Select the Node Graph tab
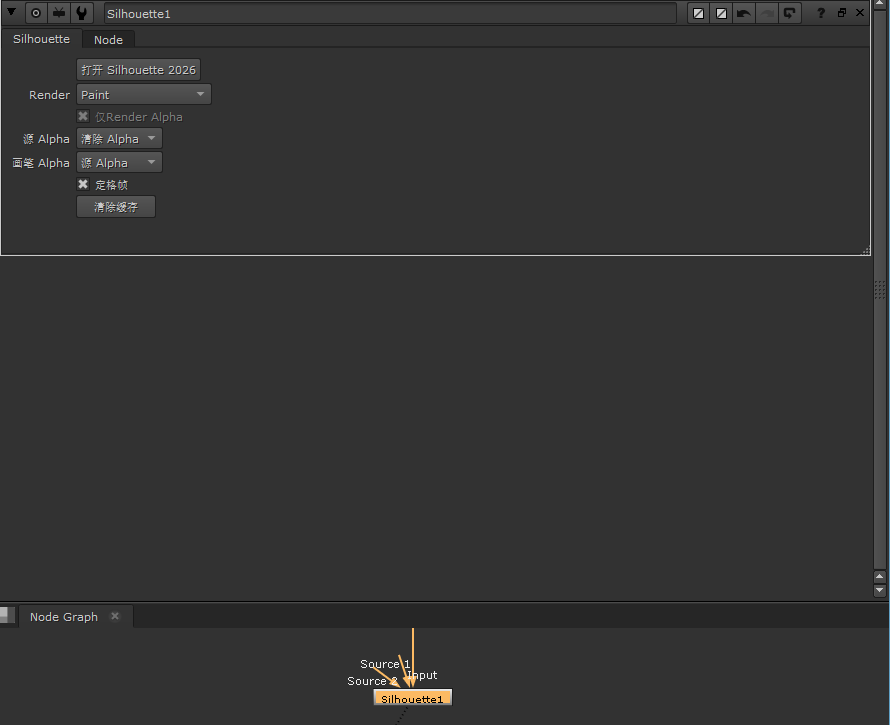This screenshot has width=890, height=725. 64,617
